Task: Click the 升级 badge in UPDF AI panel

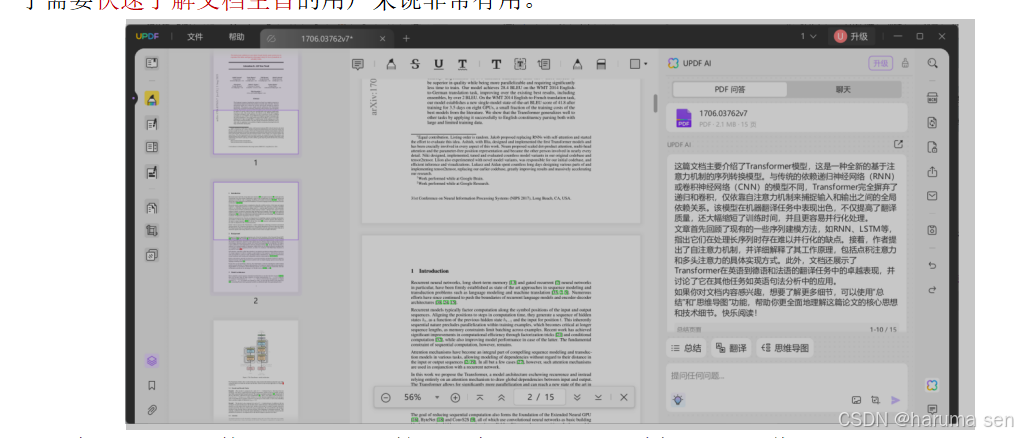Action: (x=881, y=63)
